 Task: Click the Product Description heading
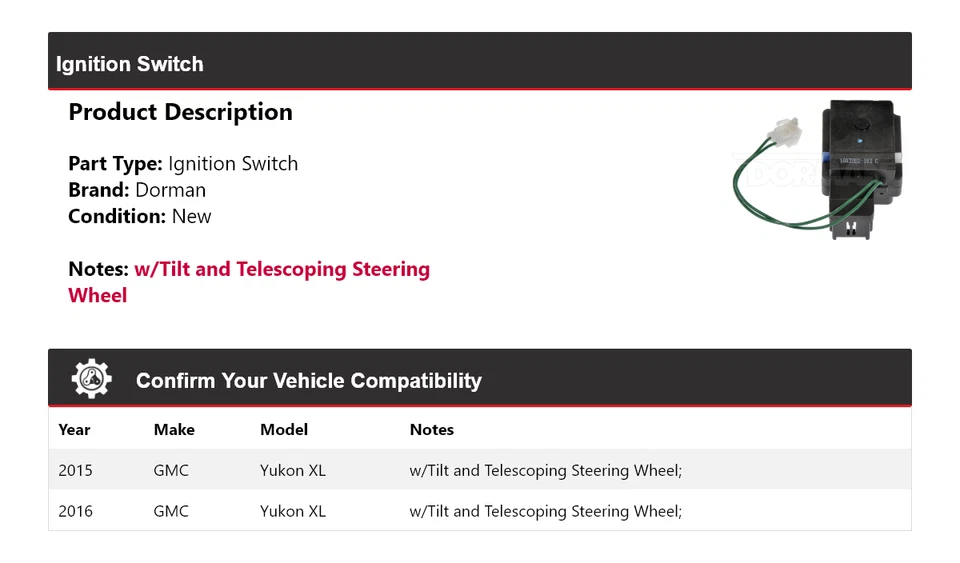click(180, 112)
